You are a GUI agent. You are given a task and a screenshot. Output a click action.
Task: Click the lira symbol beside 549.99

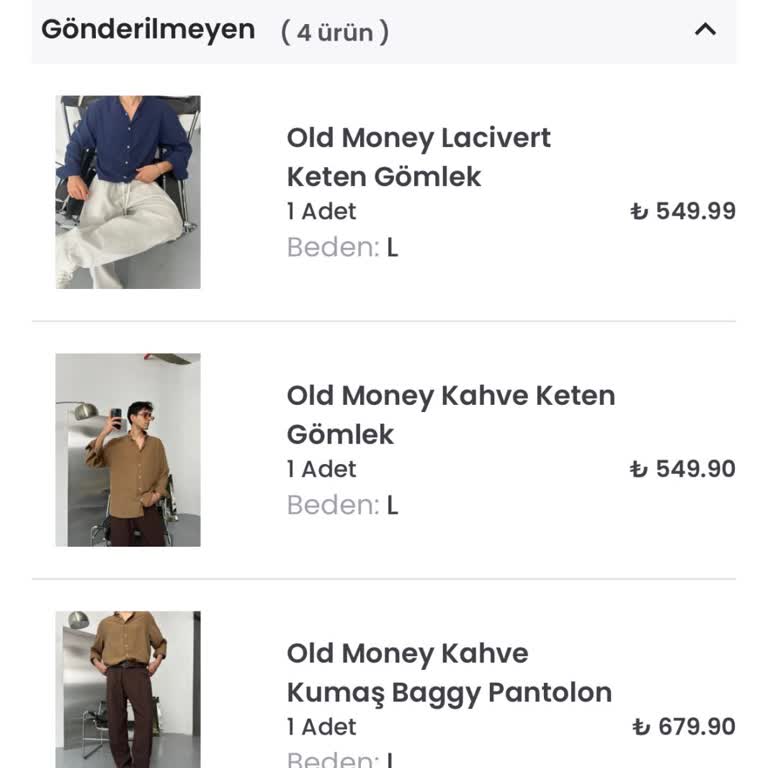pos(639,212)
